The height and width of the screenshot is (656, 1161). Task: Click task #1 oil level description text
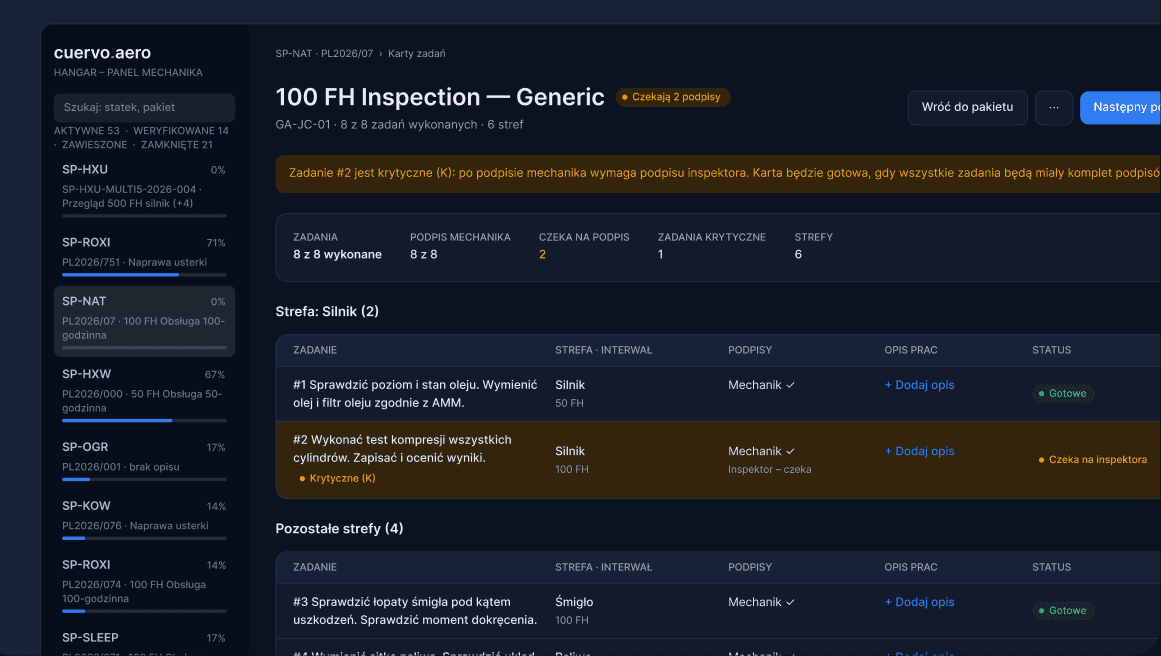pos(415,394)
